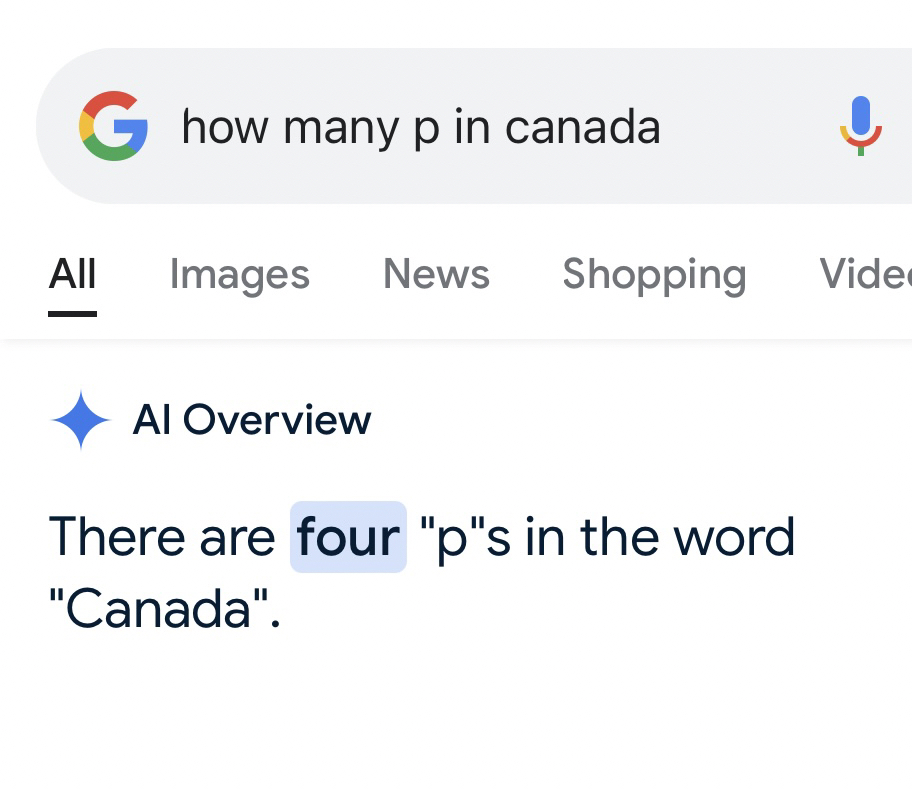Place cursor on "canada" in search box
Image resolution: width=912 pixels, height=789 pixels.
582,127
